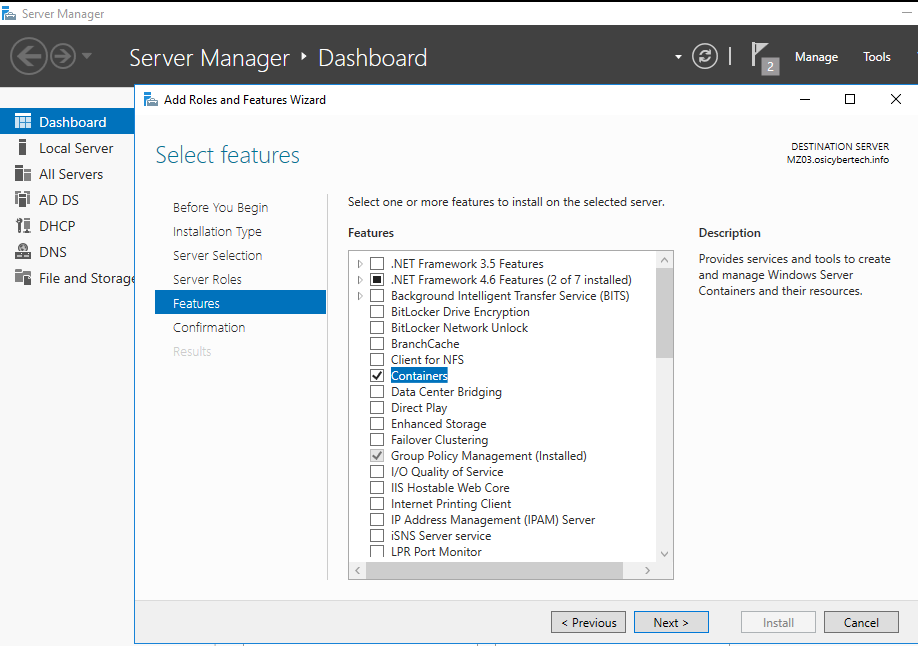Click the features list vertical scrollbar thumb

[664, 313]
